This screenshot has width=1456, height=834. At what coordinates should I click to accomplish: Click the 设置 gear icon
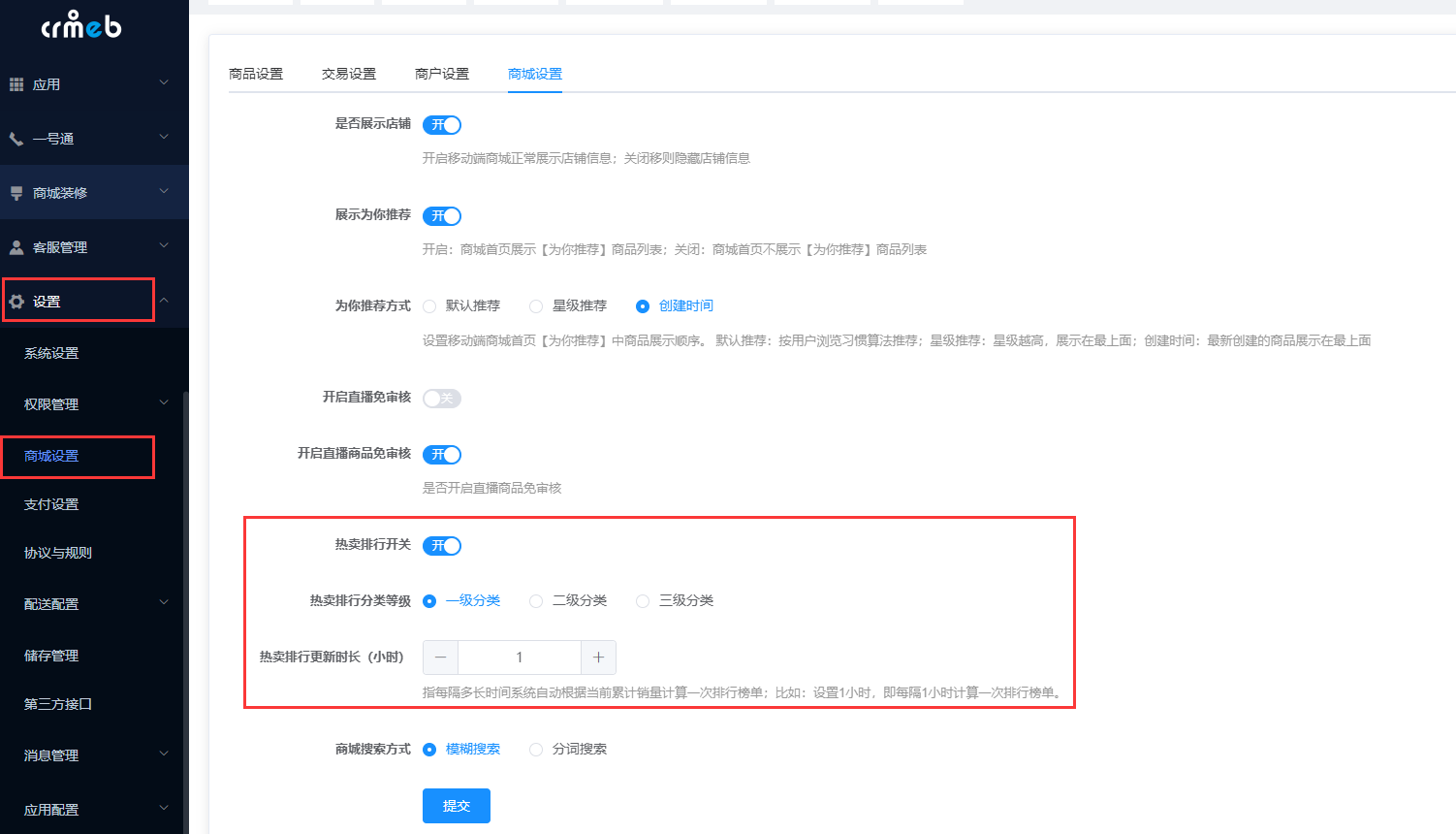tap(16, 302)
